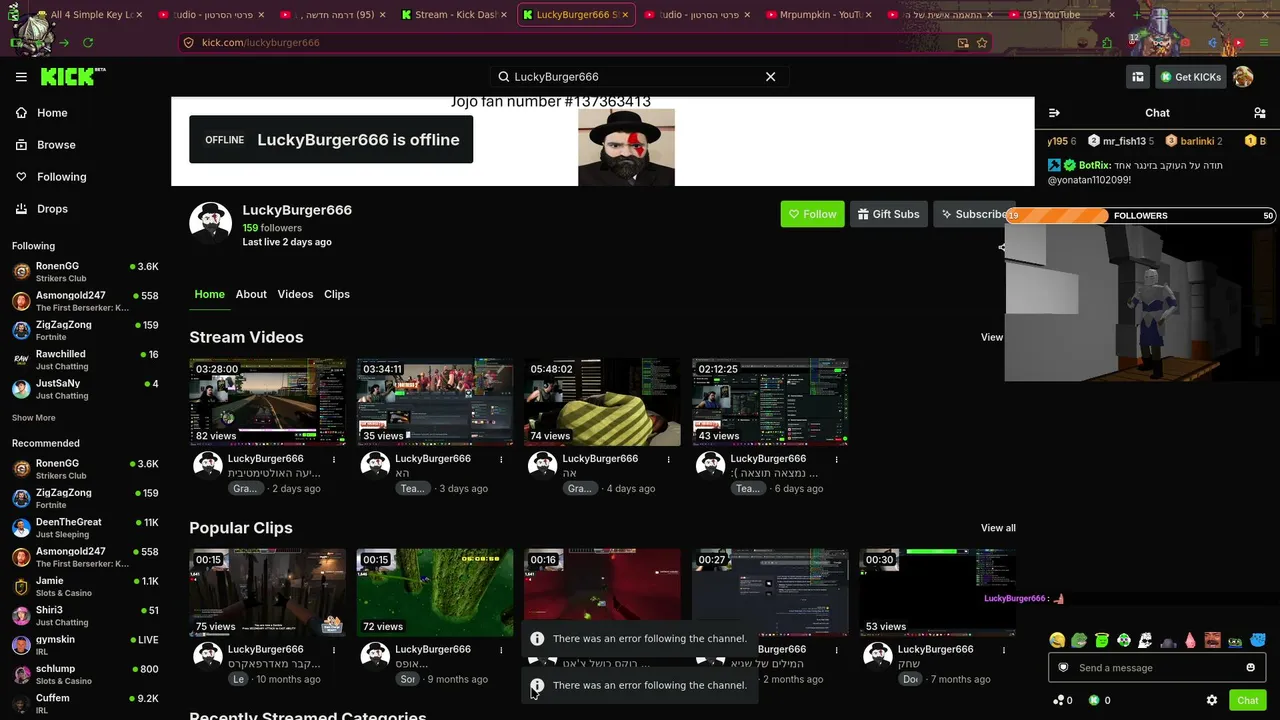Send message with green Chat button
The height and width of the screenshot is (720, 1280).
point(1247,701)
